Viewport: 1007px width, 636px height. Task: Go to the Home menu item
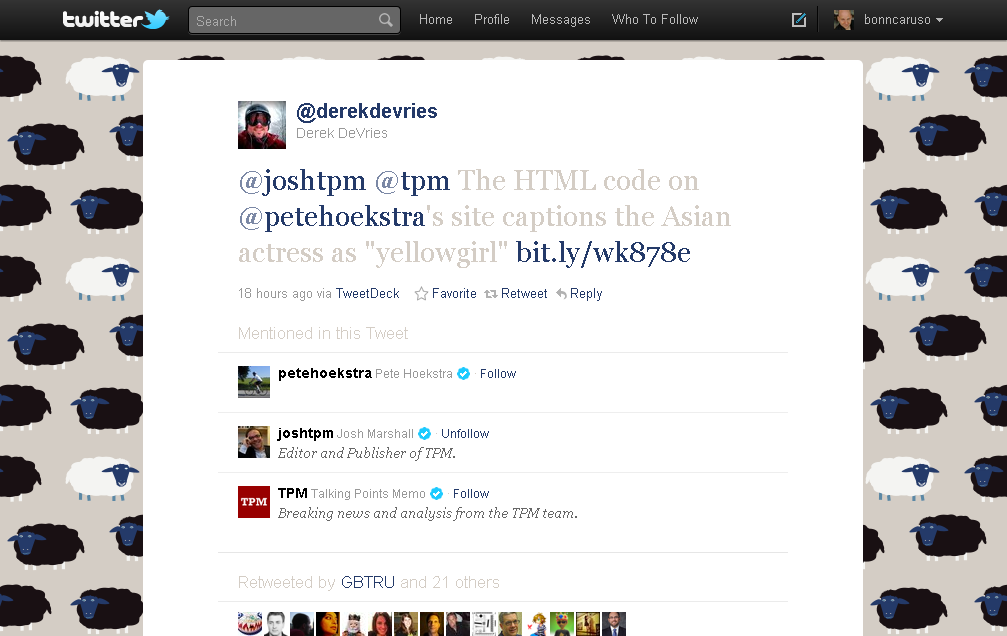(x=435, y=20)
